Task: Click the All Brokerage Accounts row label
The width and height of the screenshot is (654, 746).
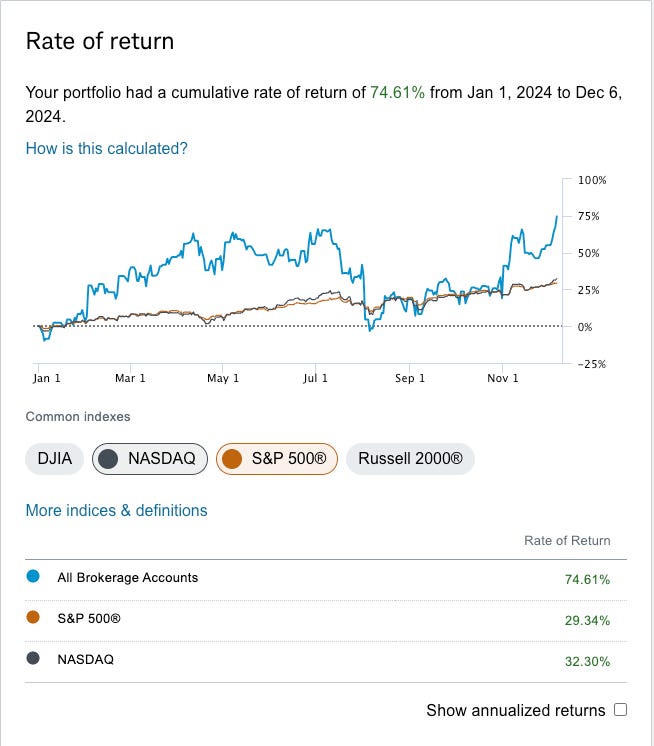Action: point(128,577)
